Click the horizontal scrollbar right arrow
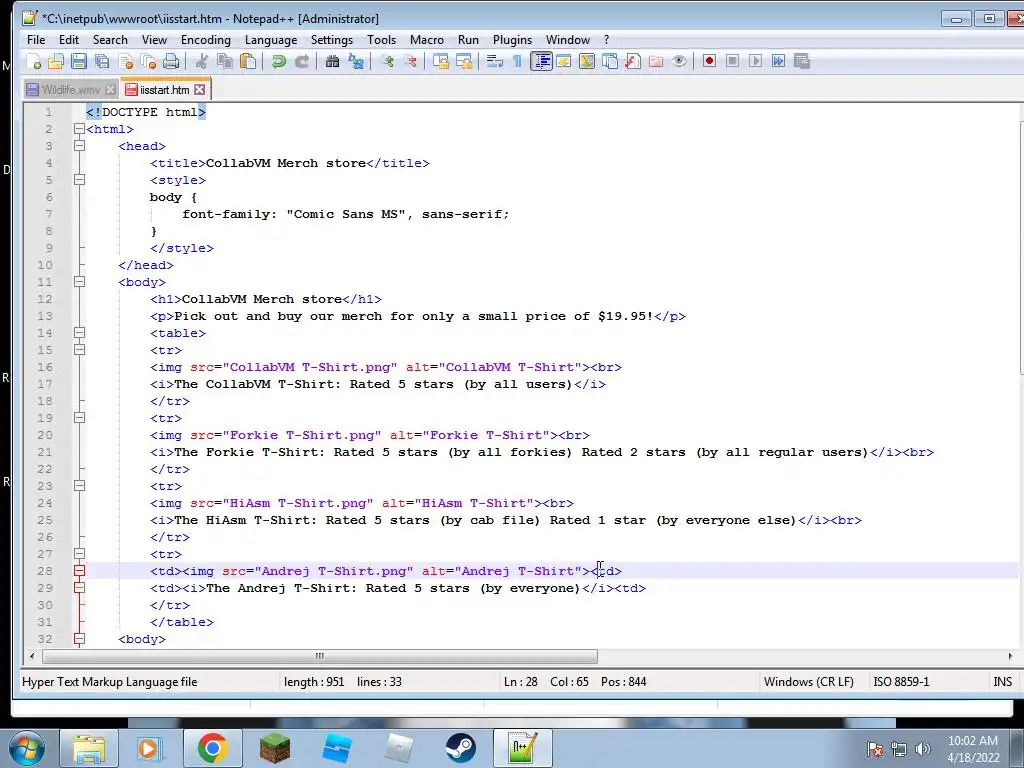This screenshot has height=768, width=1024. 1010,656
